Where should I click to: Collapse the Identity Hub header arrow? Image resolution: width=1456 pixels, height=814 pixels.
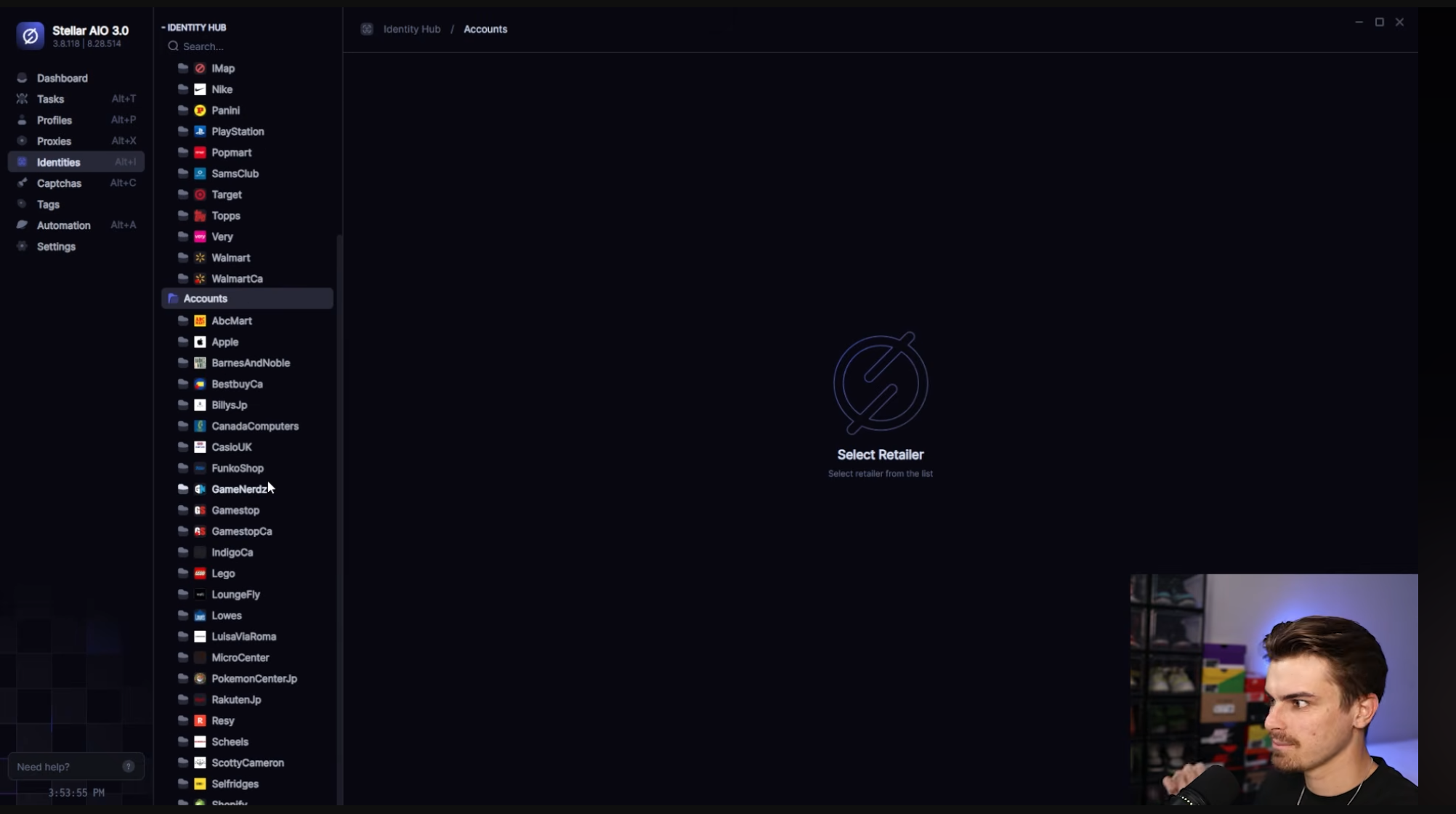point(163,28)
